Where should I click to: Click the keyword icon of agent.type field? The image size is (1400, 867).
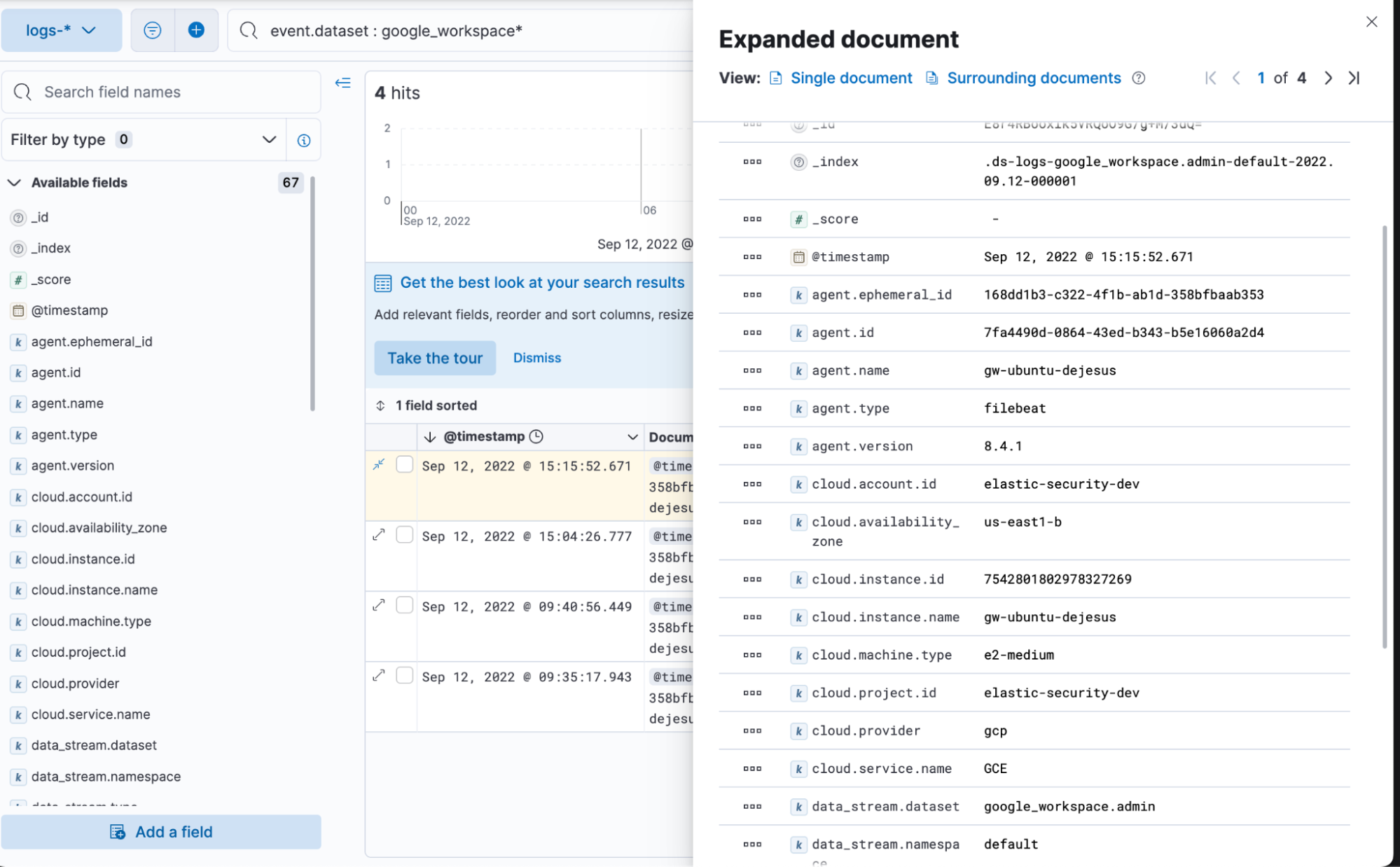click(18, 435)
